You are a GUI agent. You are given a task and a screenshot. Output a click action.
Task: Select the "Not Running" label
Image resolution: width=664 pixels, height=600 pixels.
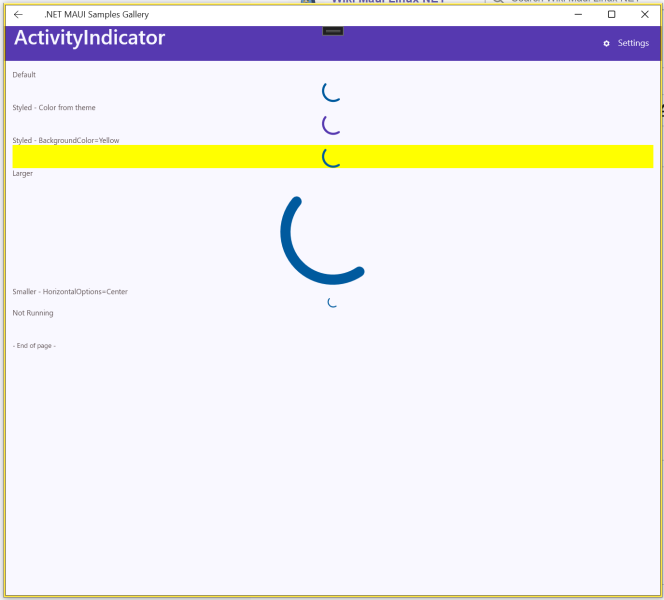(x=33, y=313)
